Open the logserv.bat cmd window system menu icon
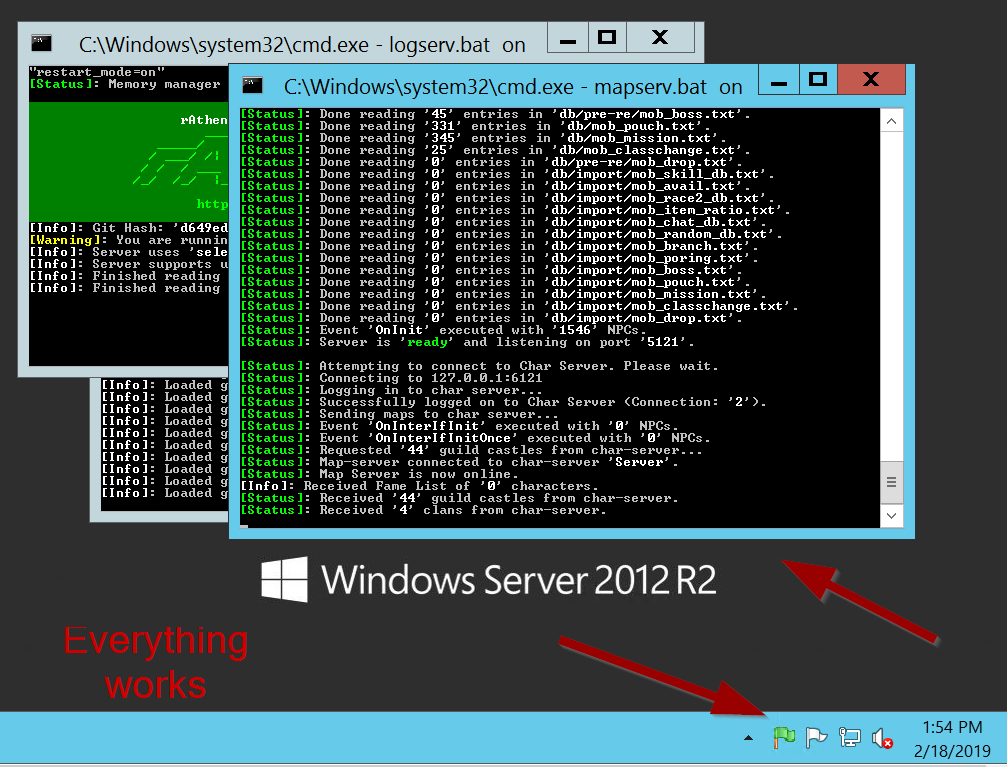 click(41, 43)
